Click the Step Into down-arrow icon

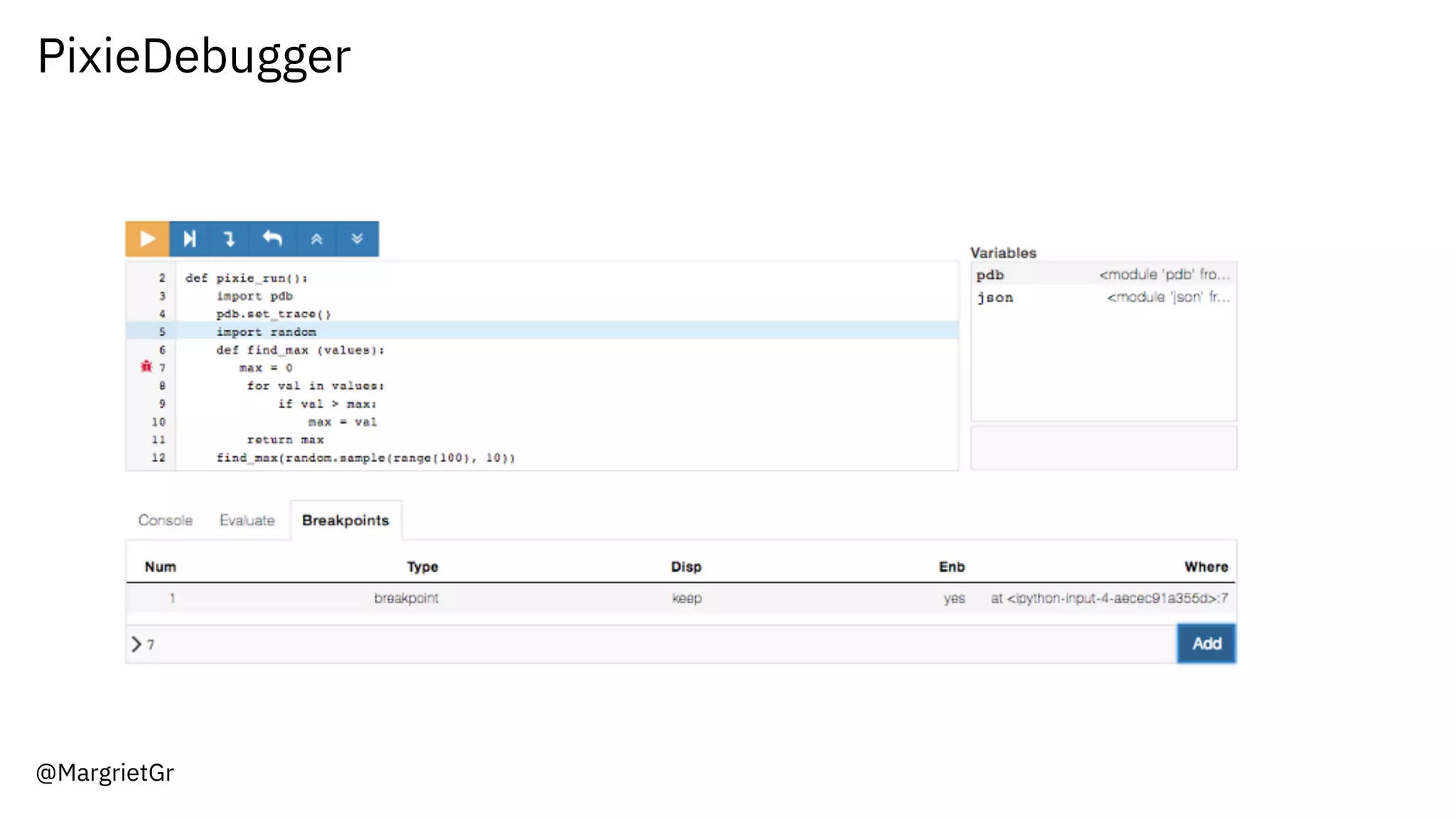click(229, 239)
